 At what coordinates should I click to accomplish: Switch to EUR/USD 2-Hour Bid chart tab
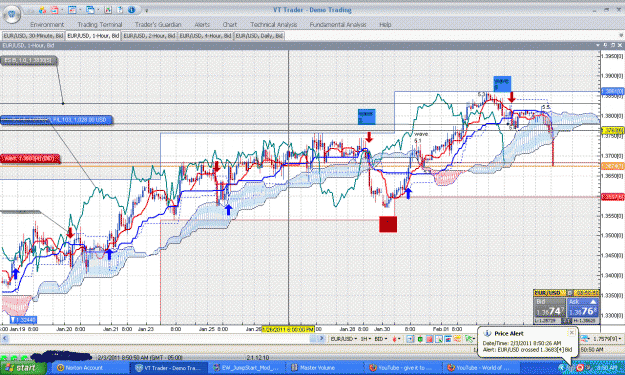click(149, 36)
